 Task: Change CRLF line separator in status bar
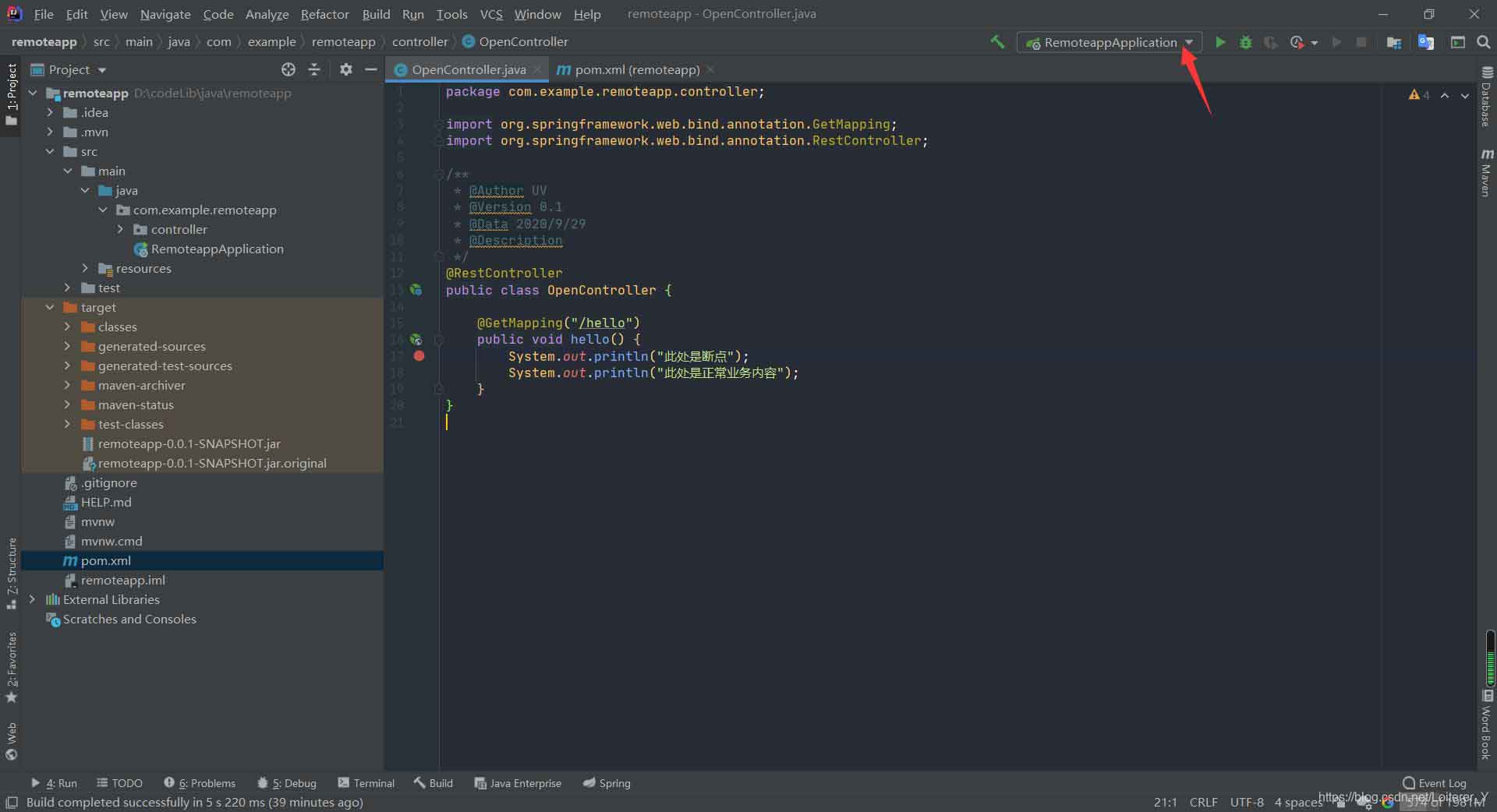click(1203, 802)
